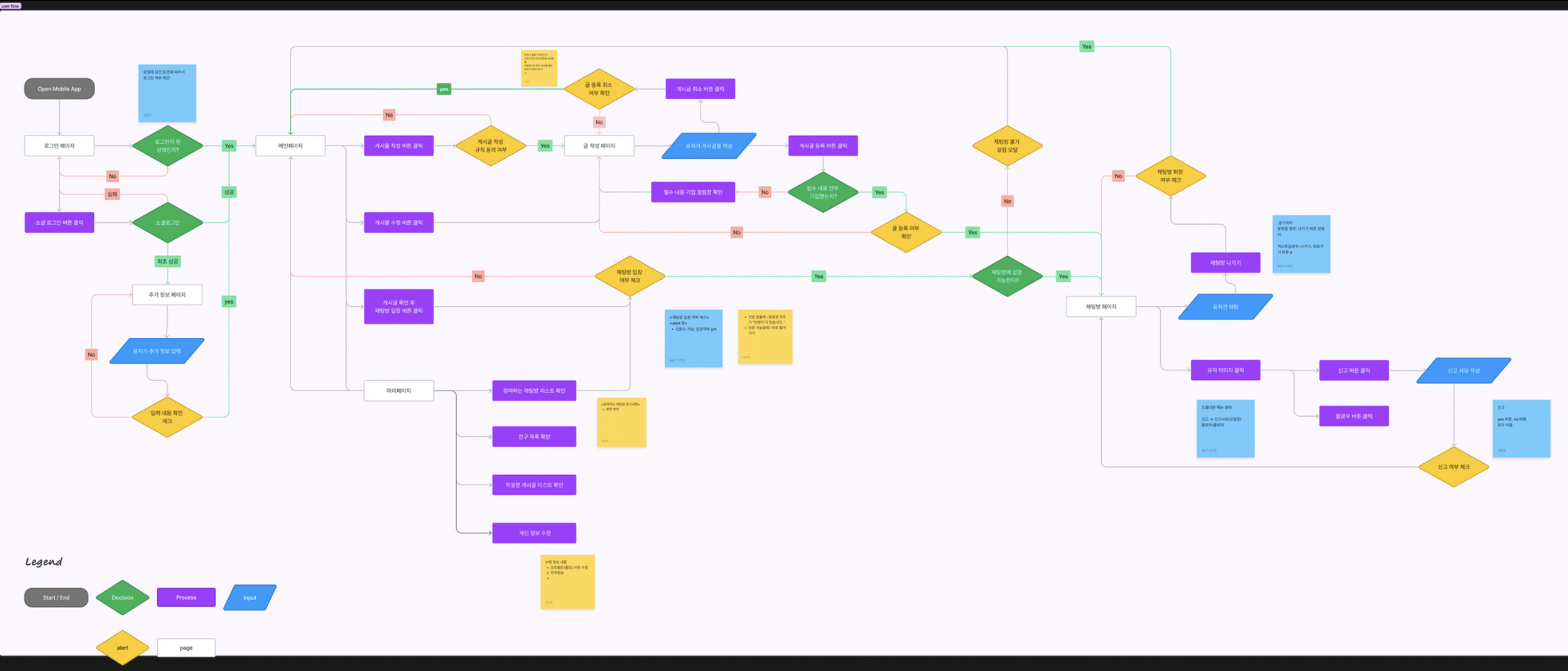
Task: Click the green Decision diamond in the legend
Action: coord(122,598)
